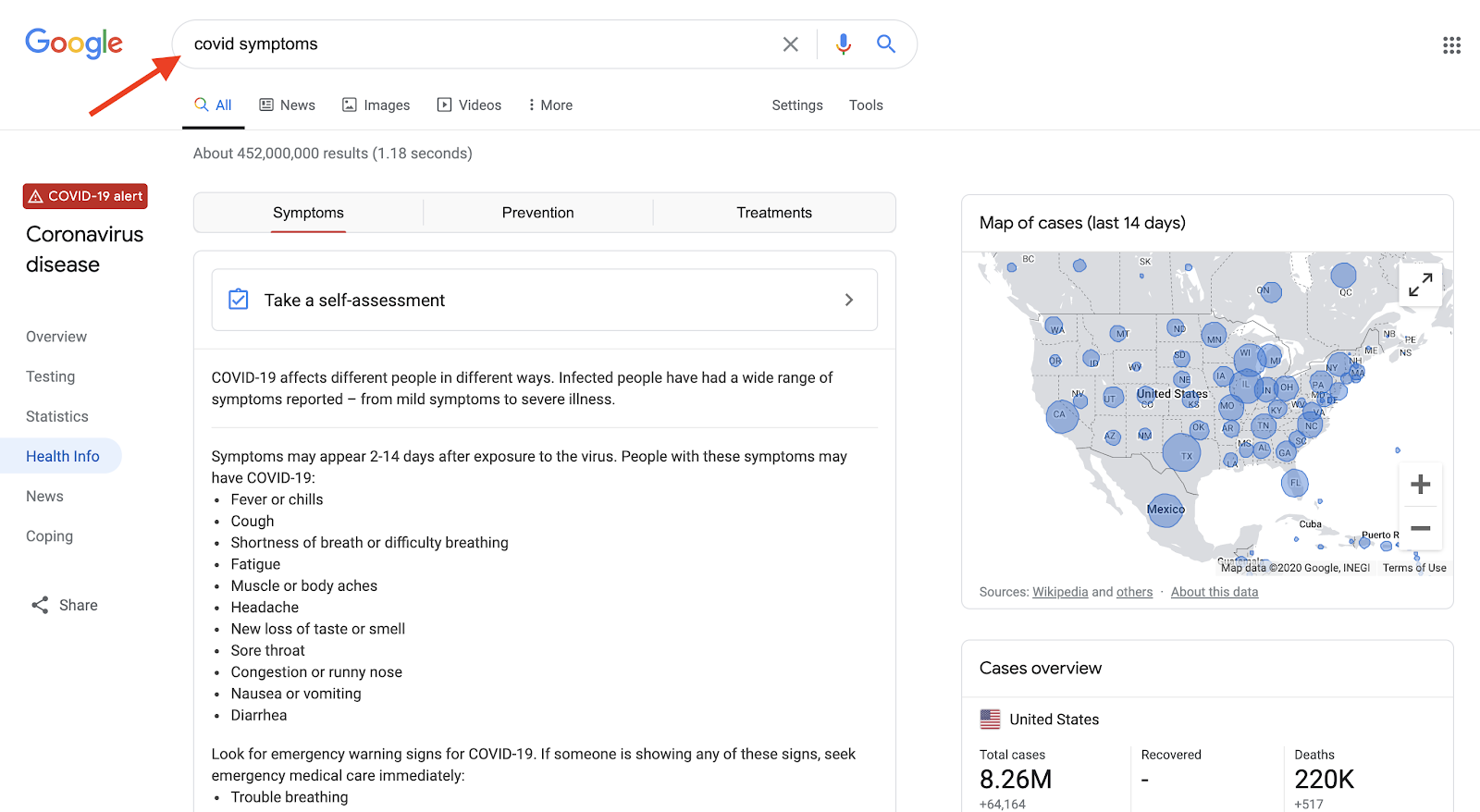
Task: Click the Florida bubble on the map
Action: click(1295, 483)
